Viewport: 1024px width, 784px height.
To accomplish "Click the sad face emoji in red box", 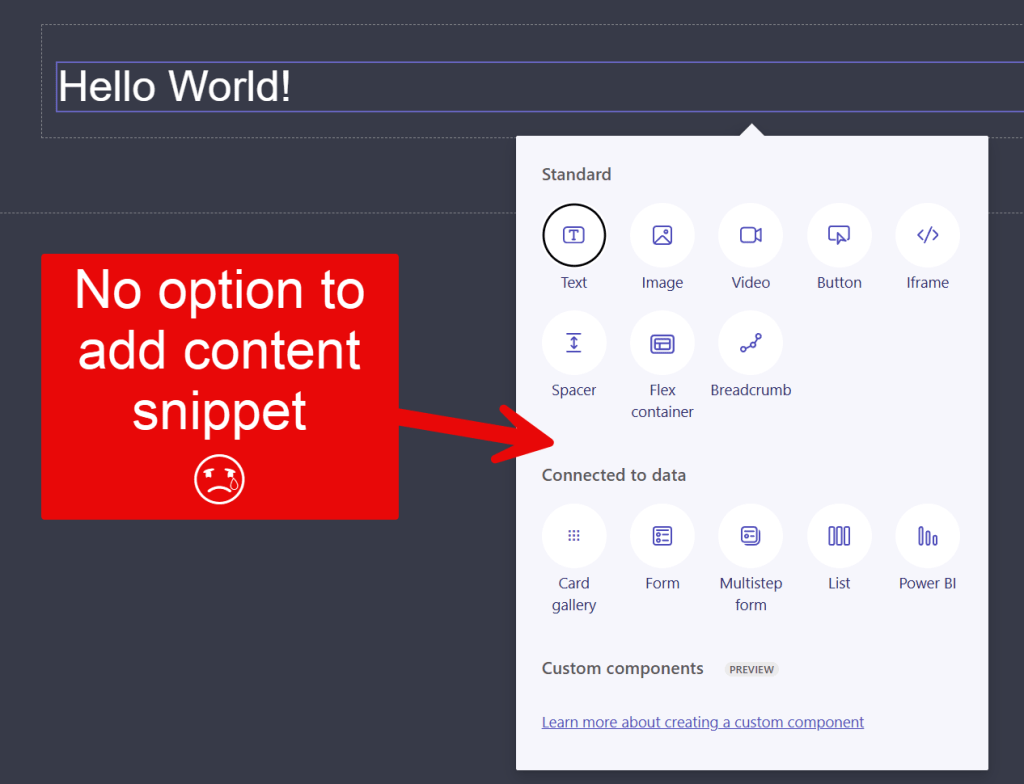I will (x=219, y=480).
